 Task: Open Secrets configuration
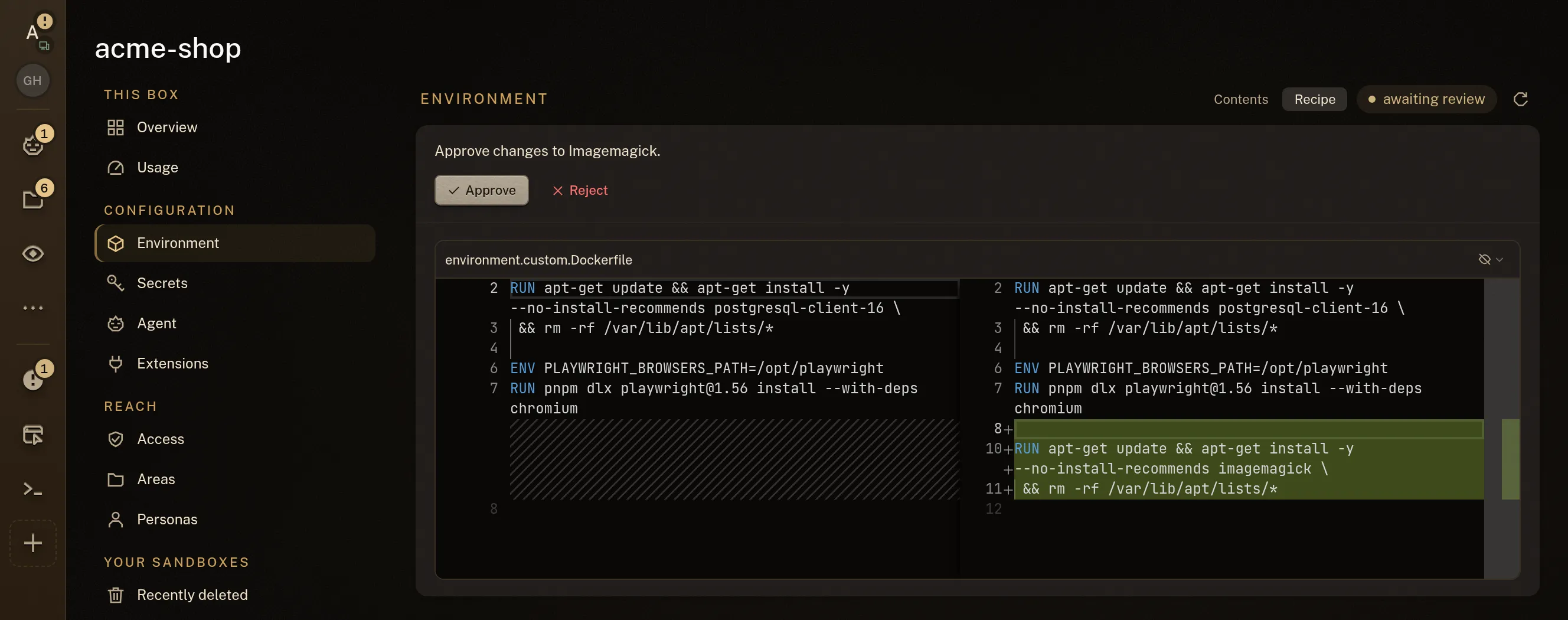click(x=235, y=283)
